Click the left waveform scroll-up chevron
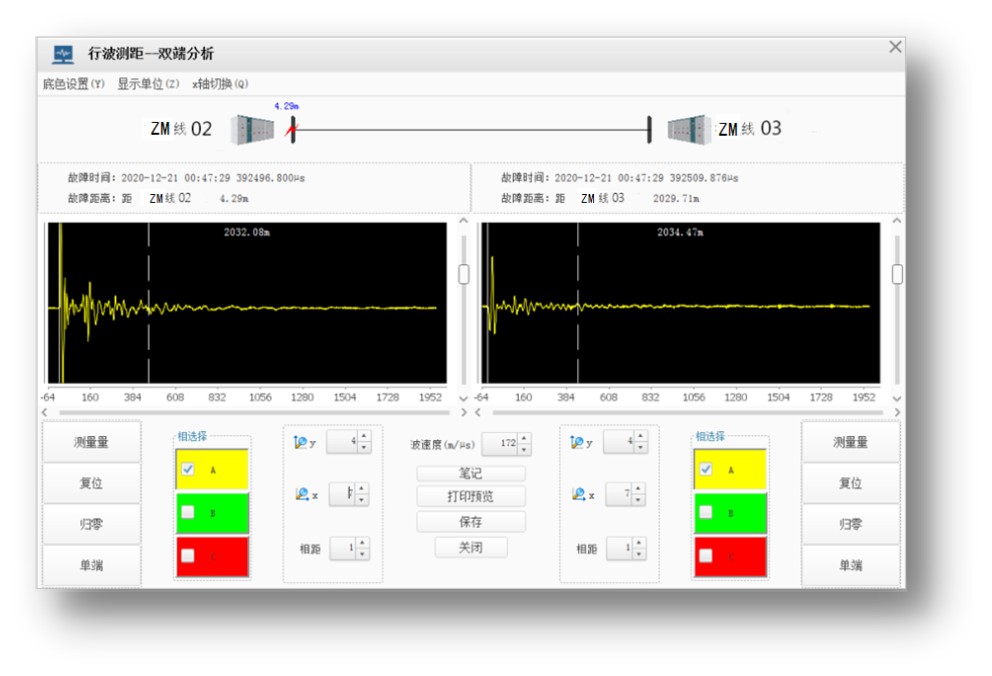This screenshot has width=992, height=676. pos(464,221)
